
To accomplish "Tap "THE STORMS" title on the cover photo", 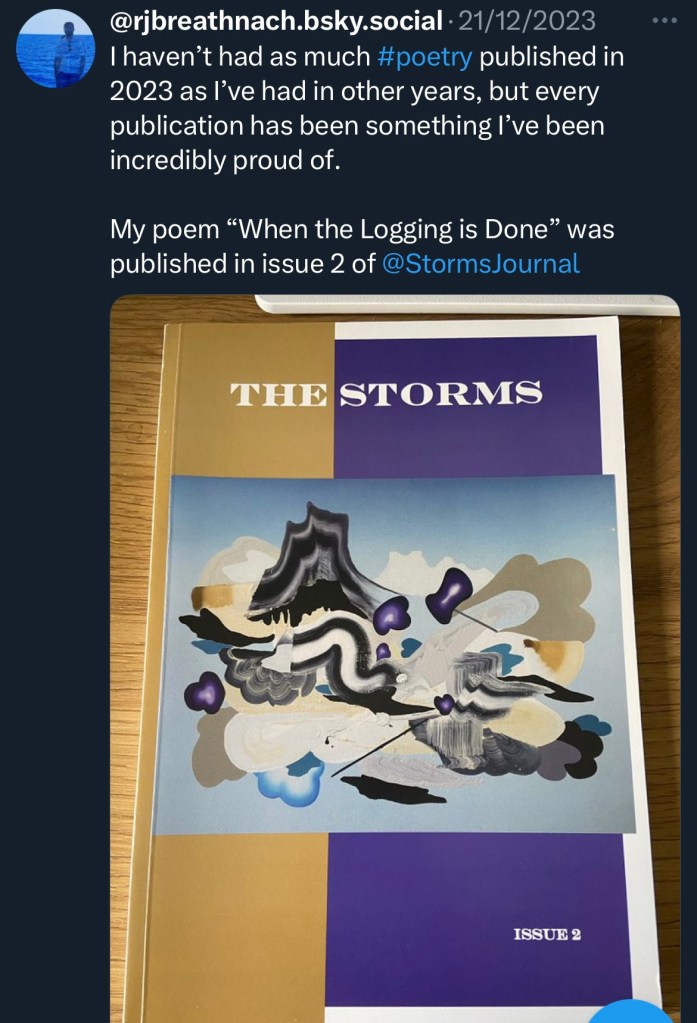I will click(386, 394).
